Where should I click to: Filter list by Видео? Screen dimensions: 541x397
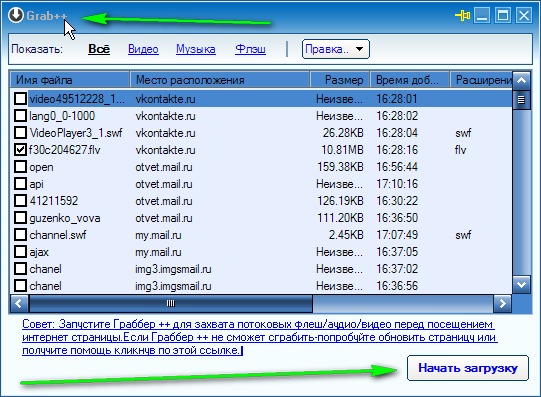coord(143,49)
